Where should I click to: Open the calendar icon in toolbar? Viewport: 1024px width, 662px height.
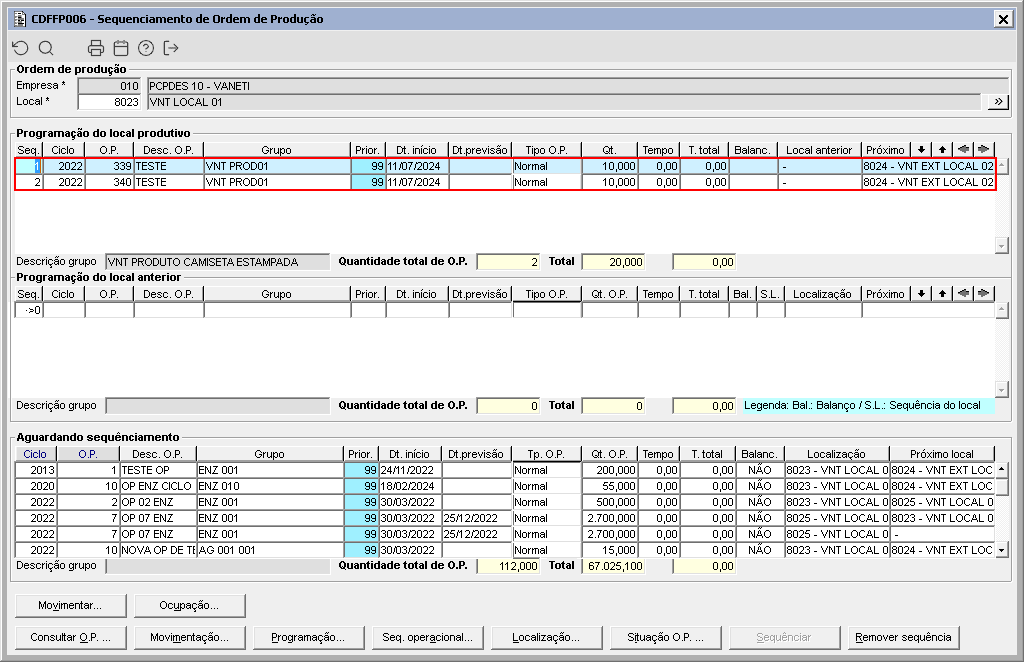point(121,48)
